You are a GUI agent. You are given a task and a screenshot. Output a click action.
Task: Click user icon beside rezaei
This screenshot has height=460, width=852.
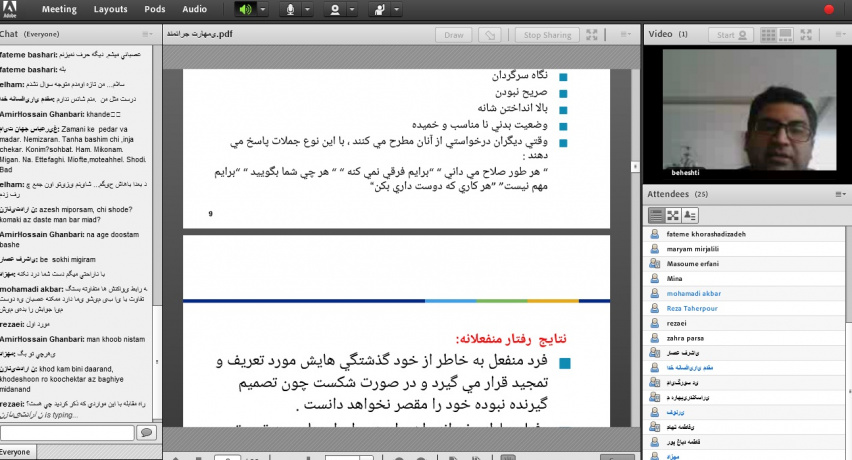(655, 323)
